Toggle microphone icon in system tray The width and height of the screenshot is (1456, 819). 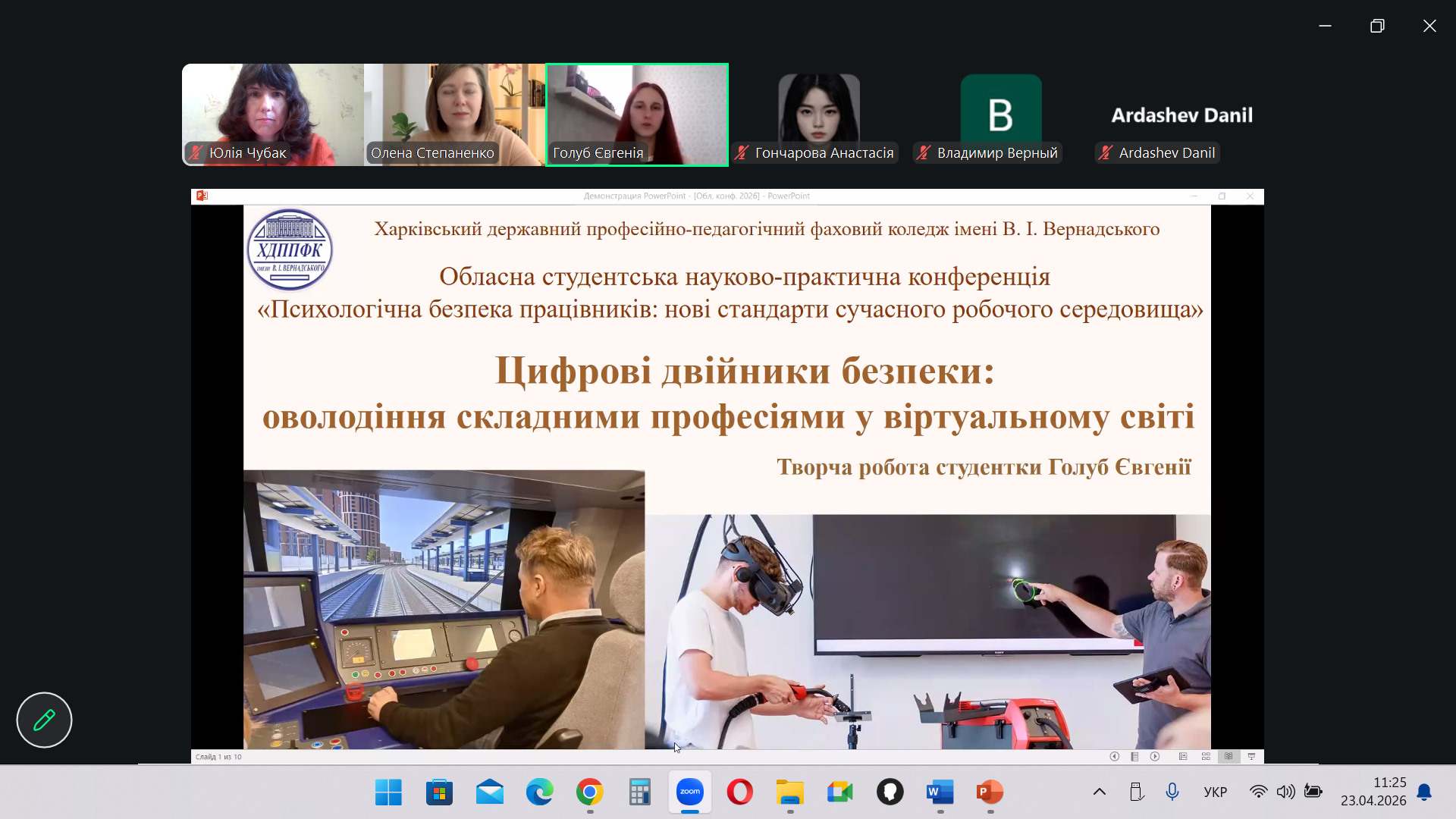point(1172,792)
